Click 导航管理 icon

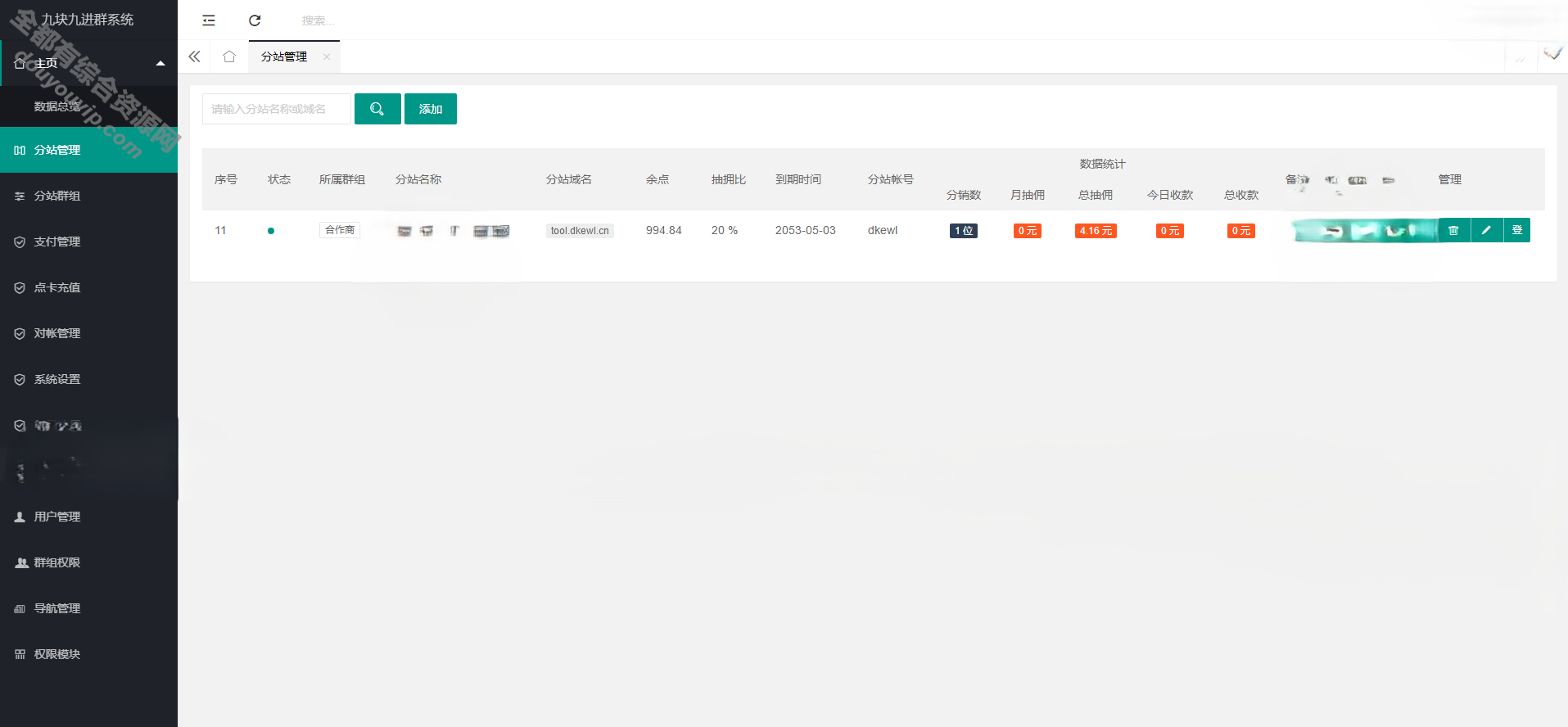(20, 608)
